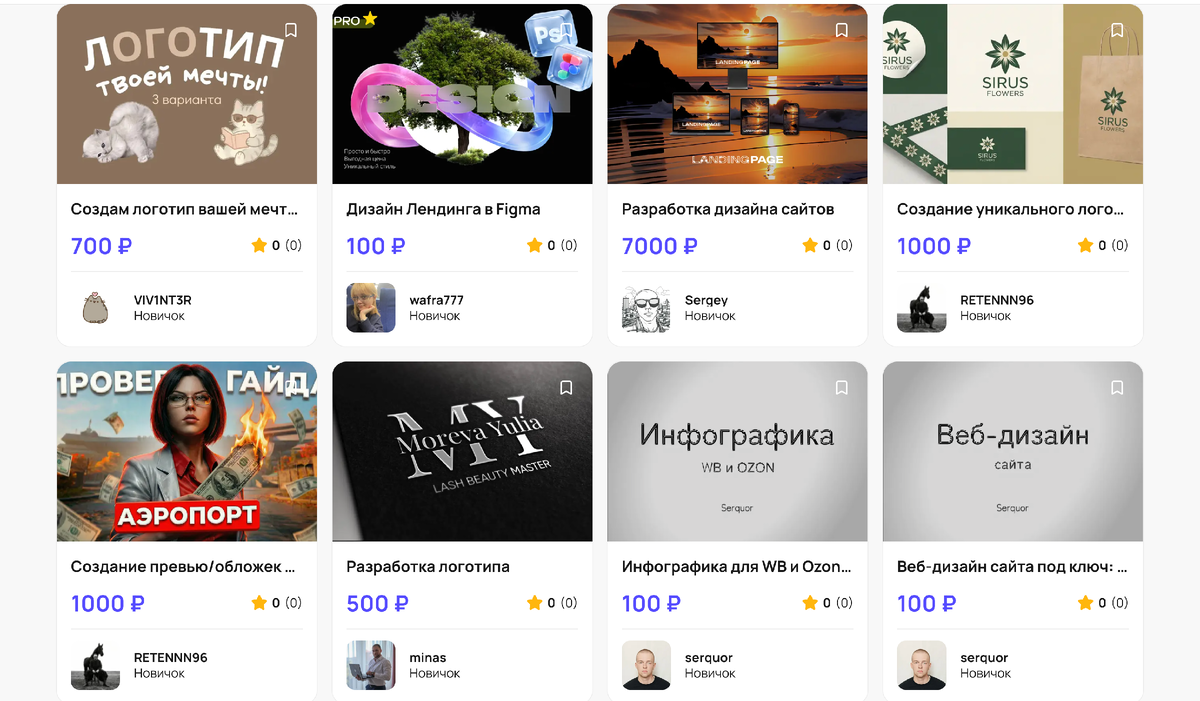Open the 'Логотип твоей мечты' cats thumbnail

tap(187, 94)
